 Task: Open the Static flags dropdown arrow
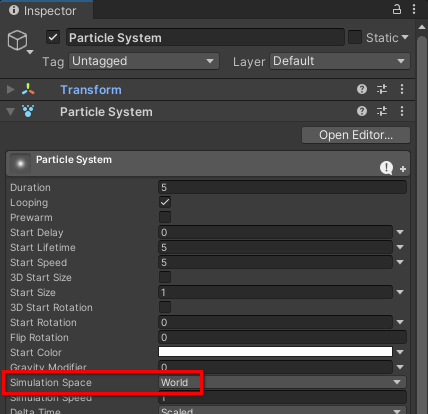click(x=405, y=37)
